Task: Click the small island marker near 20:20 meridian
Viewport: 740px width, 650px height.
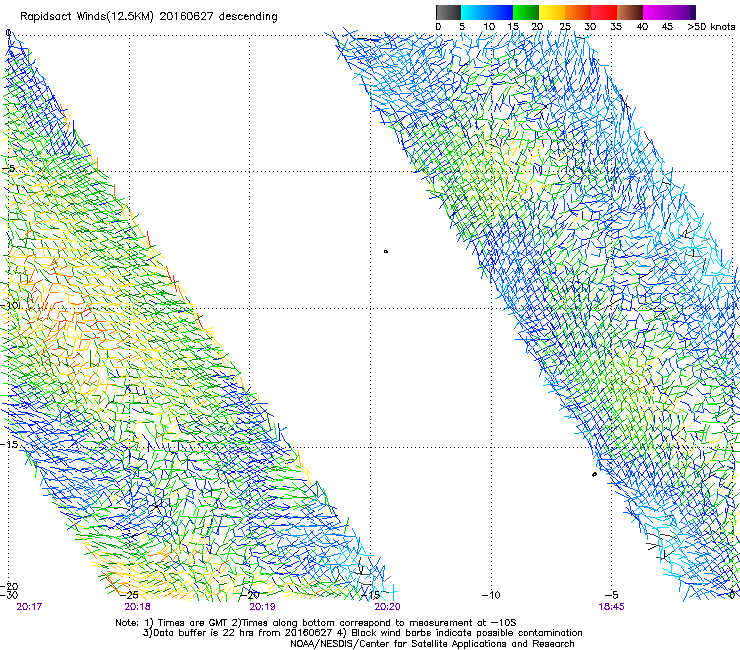Action: pyautogui.click(x=386, y=252)
